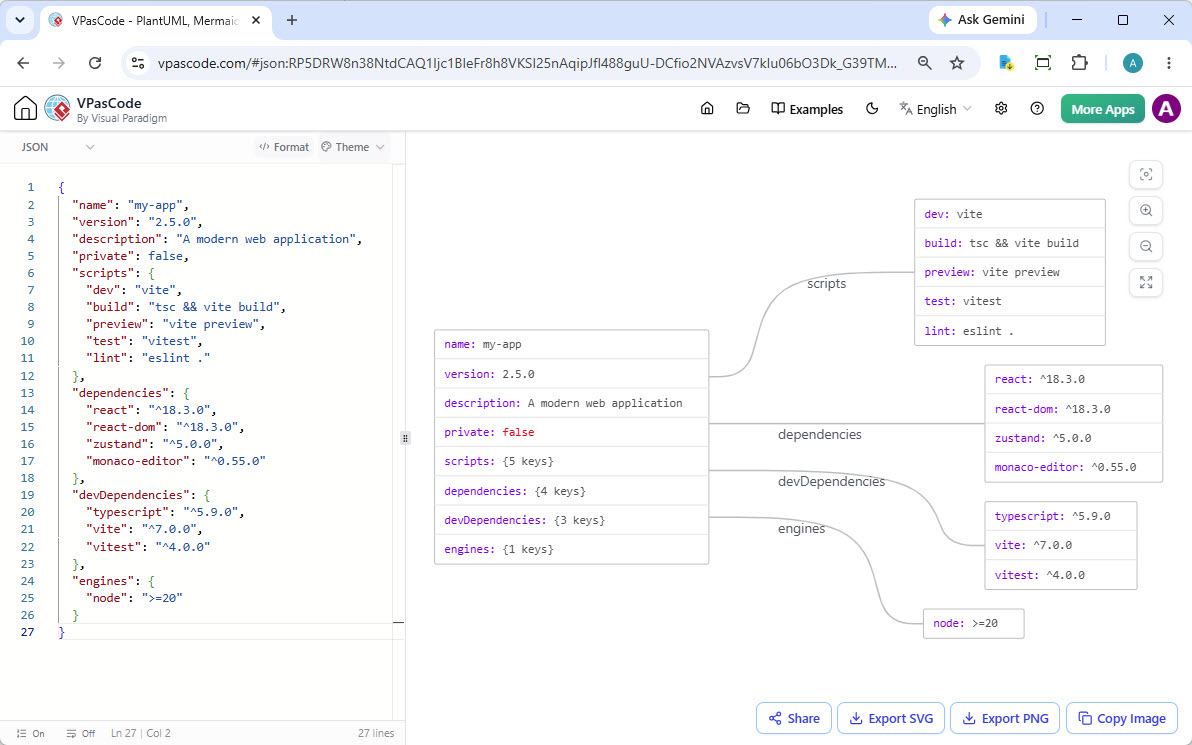Enter fullscreen with the expand arrows icon

pyautogui.click(x=1146, y=283)
